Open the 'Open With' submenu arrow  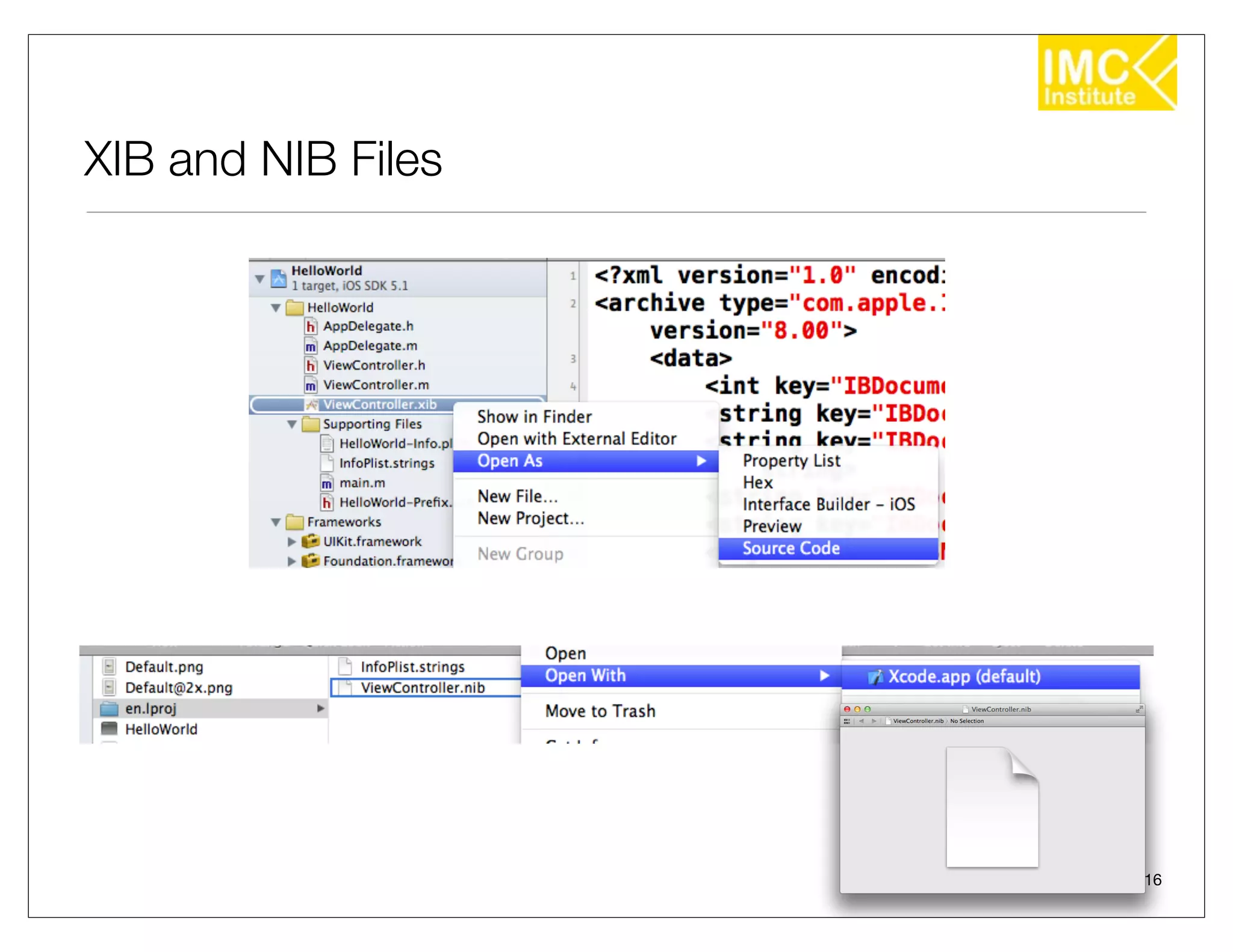coord(824,676)
